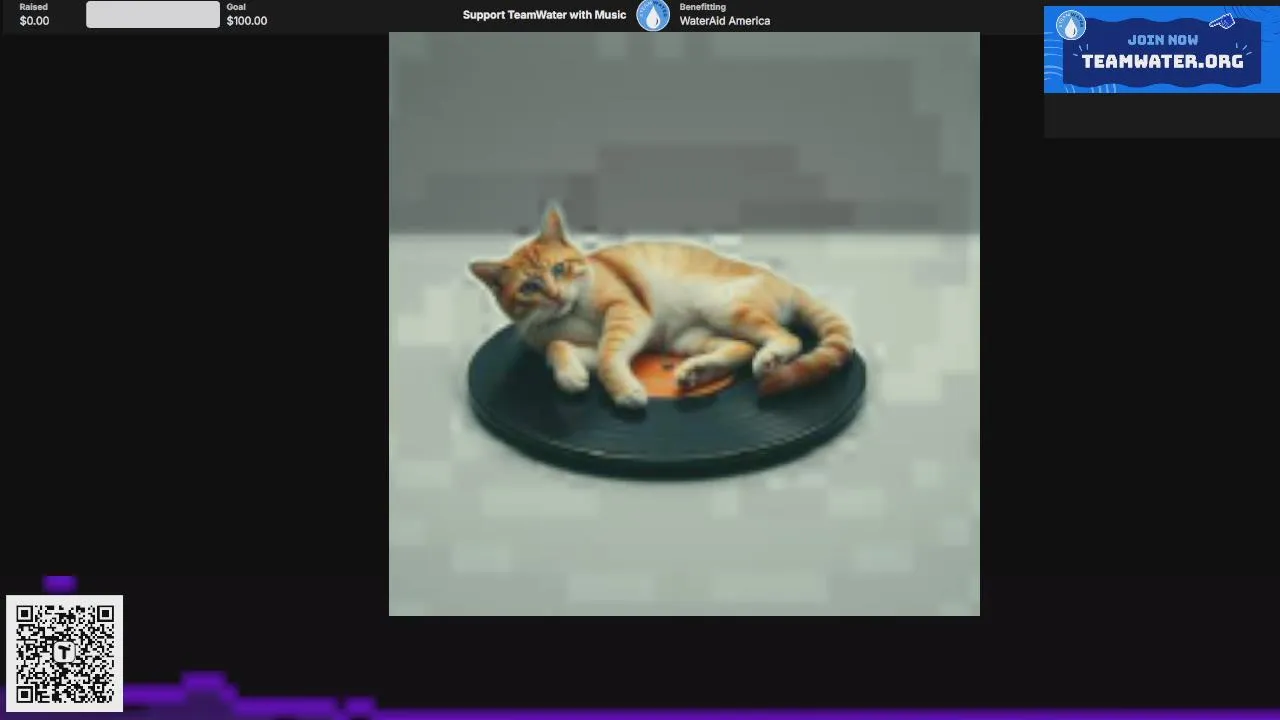Screen dimensions: 1280x720
Task: Click the 'Benefitting' label
Action: pos(703,7)
